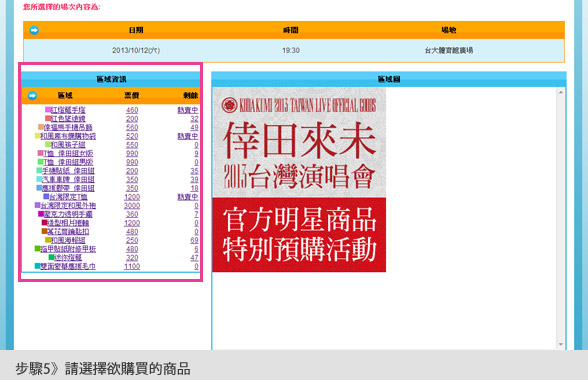Click the 360 price link
This screenshot has height=380, width=588.
click(132, 214)
